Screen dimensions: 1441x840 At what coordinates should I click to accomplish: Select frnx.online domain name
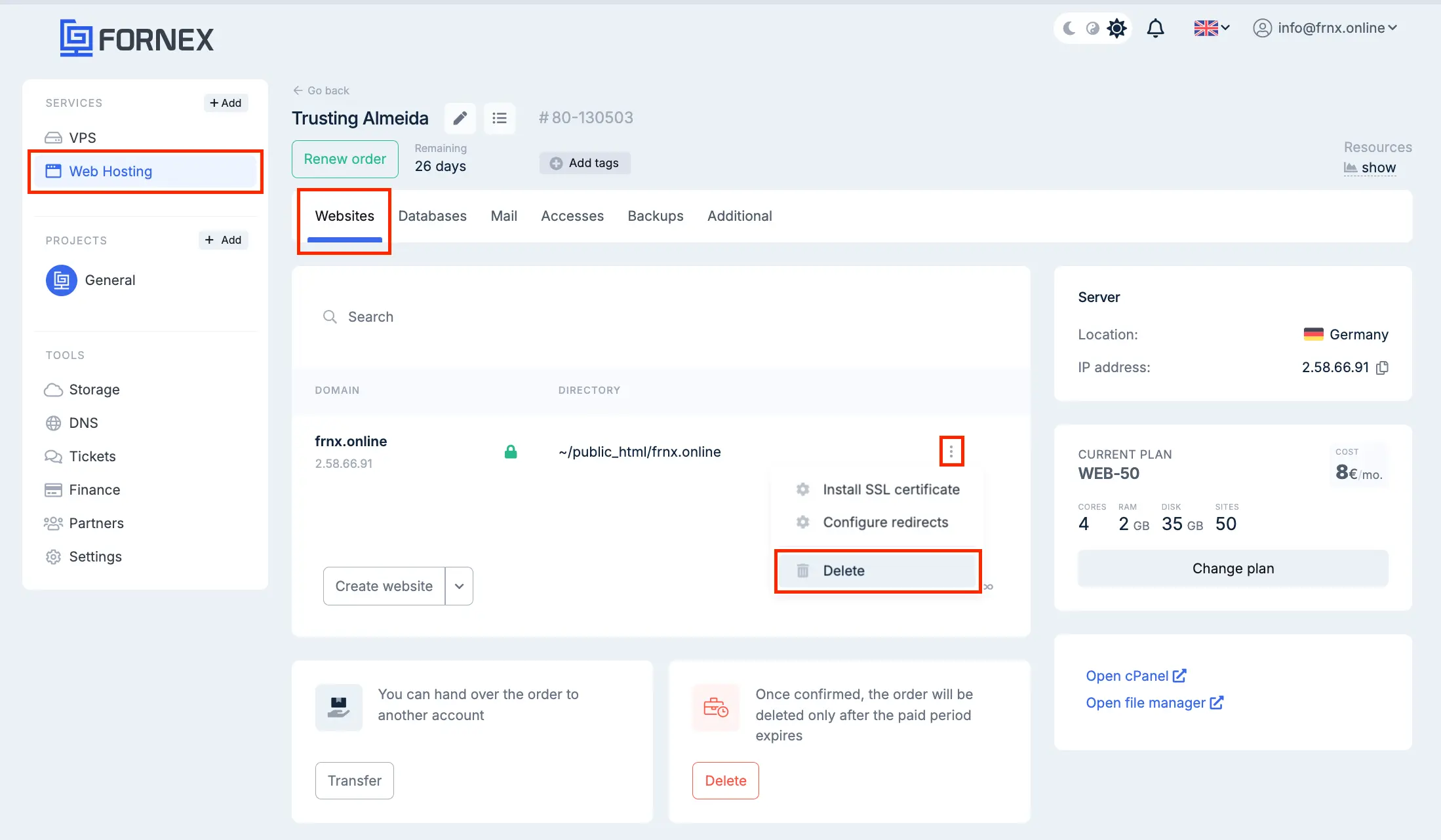click(351, 442)
